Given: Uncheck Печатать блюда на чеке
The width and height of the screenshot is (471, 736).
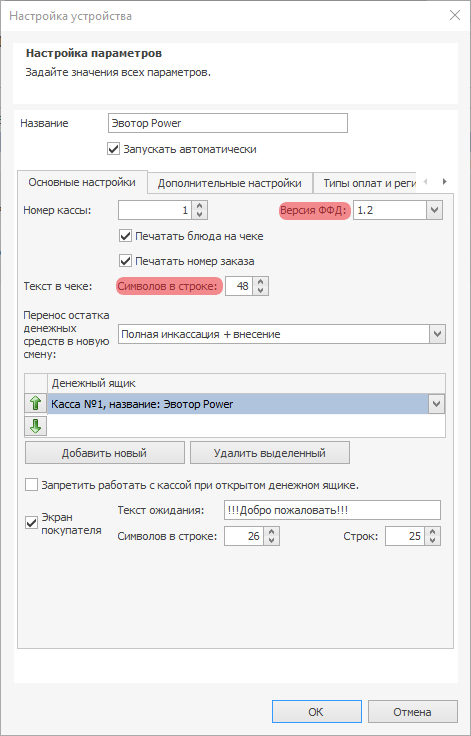Looking at the screenshot, I should [x=125, y=236].
